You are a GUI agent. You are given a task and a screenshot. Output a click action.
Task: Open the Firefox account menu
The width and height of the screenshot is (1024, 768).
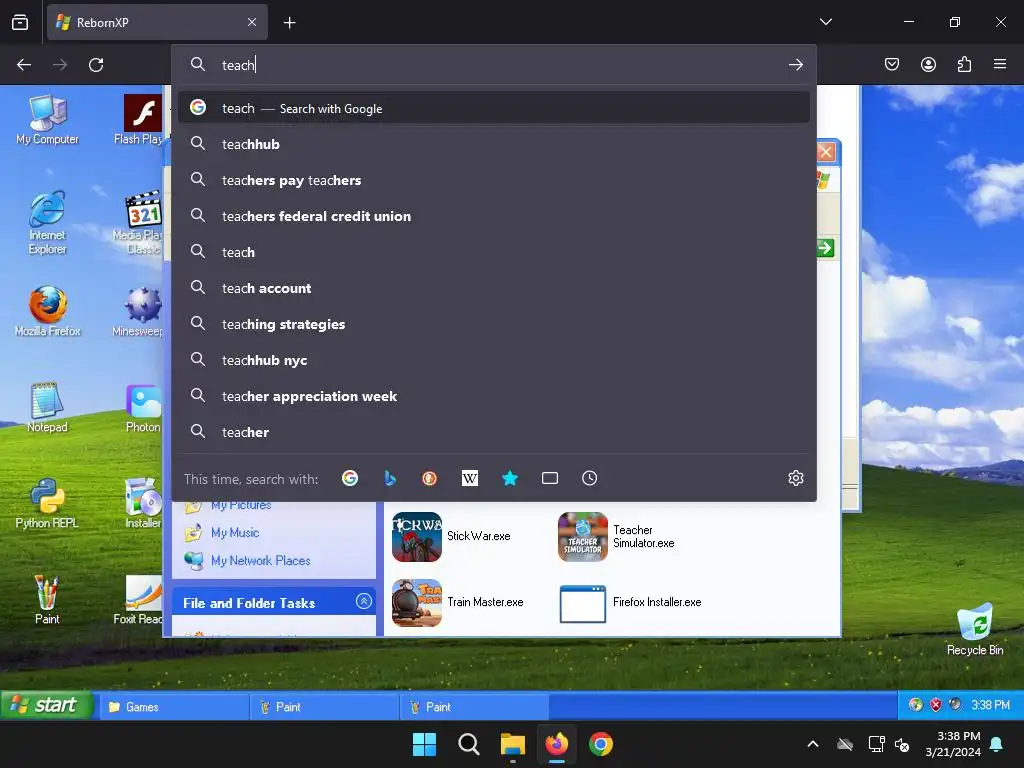(x=928, y=64)
